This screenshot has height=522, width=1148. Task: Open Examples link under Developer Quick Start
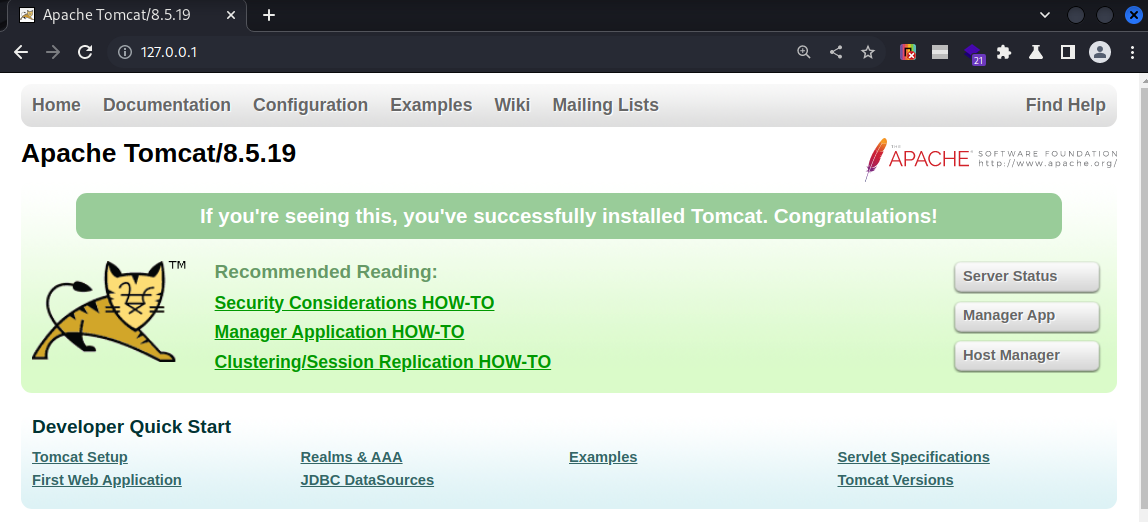[603, 458]
